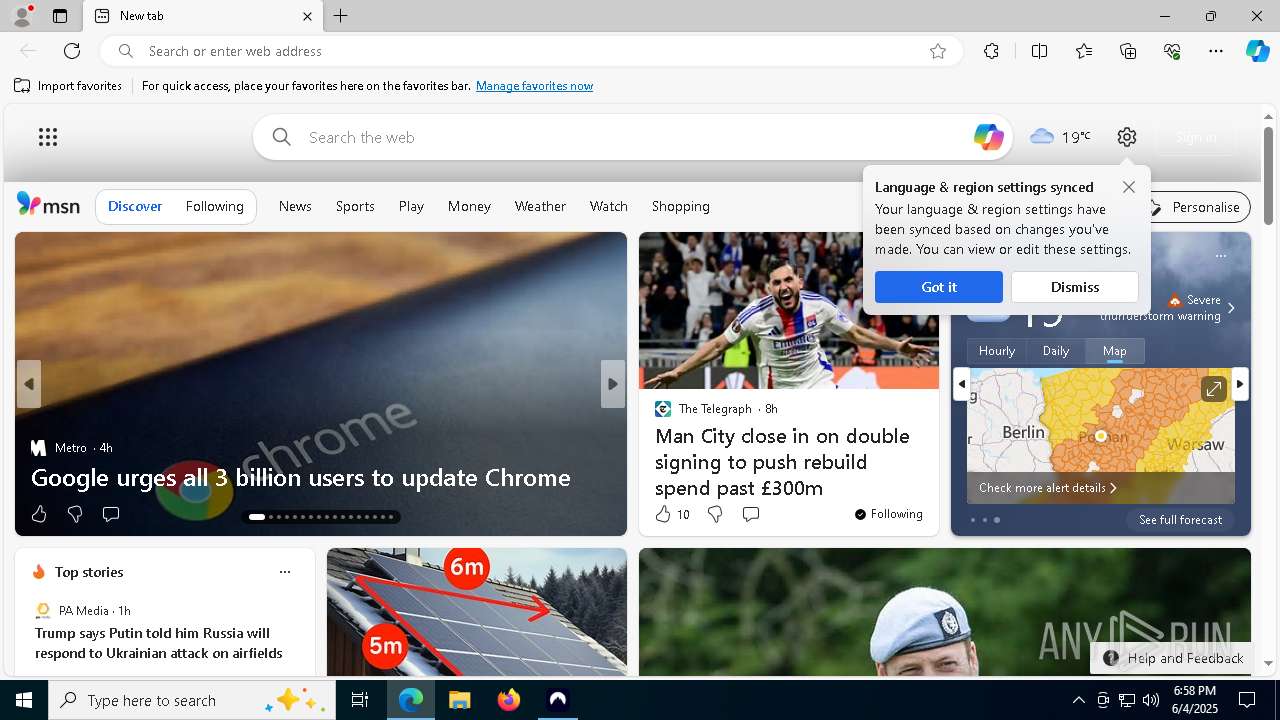1280x720 pixels.
Task: Check more alert details
Action: [x=1047, y=488]
